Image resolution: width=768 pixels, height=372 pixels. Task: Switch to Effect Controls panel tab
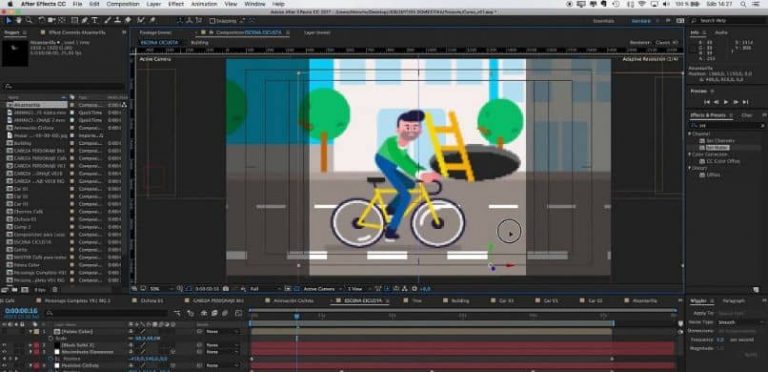click(77, 32)
